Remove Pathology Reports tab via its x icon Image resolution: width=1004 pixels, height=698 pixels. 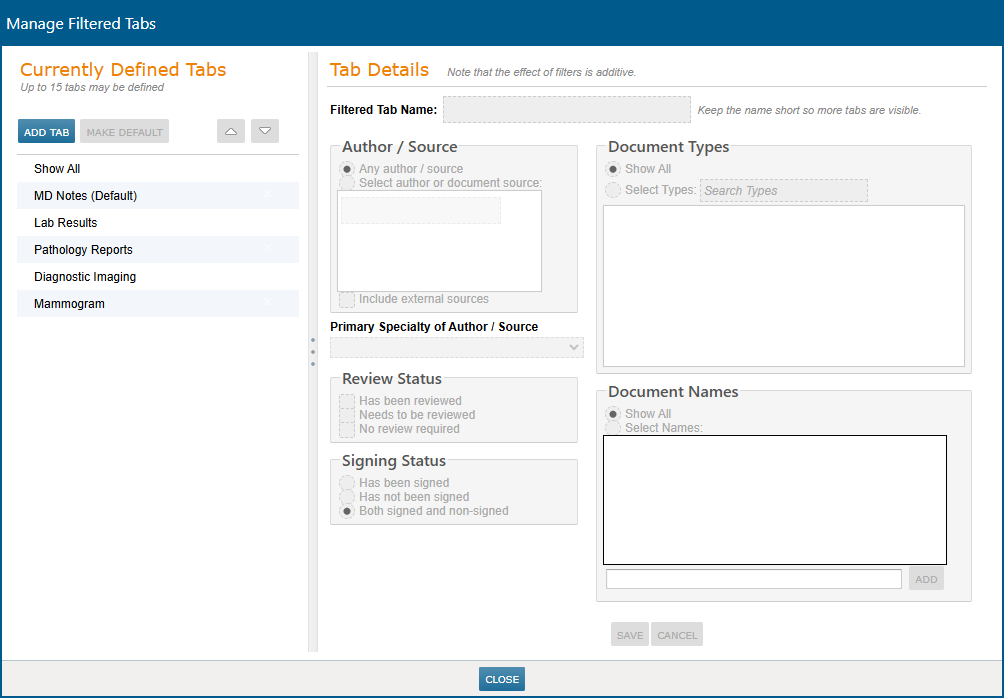(268, 249)
